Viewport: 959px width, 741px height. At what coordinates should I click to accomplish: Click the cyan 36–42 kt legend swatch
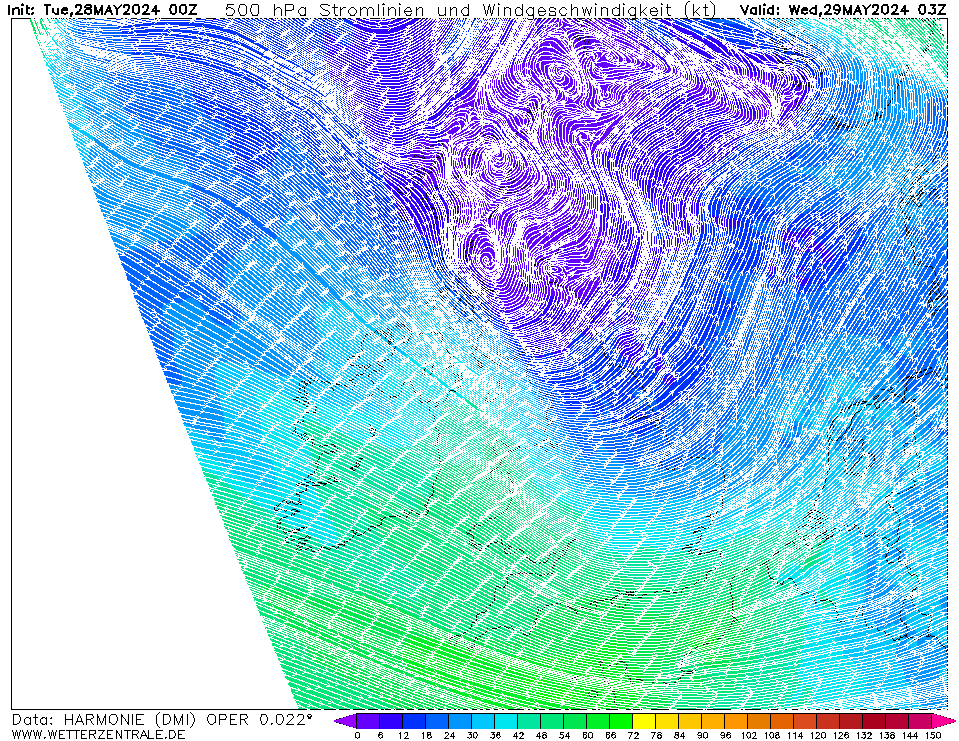(x=506, y=721)
